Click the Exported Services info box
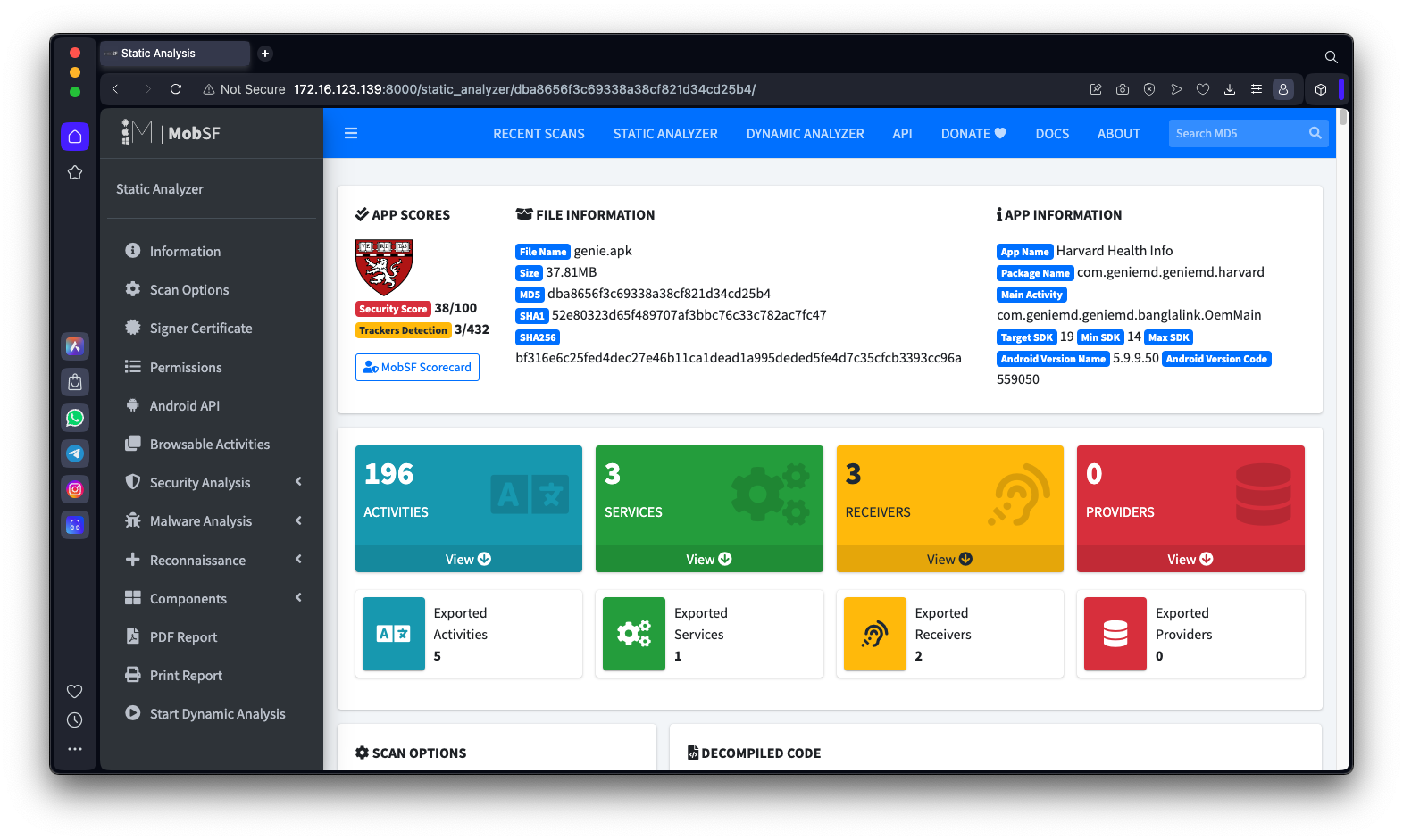1403x840 pixels. [709, 634]
